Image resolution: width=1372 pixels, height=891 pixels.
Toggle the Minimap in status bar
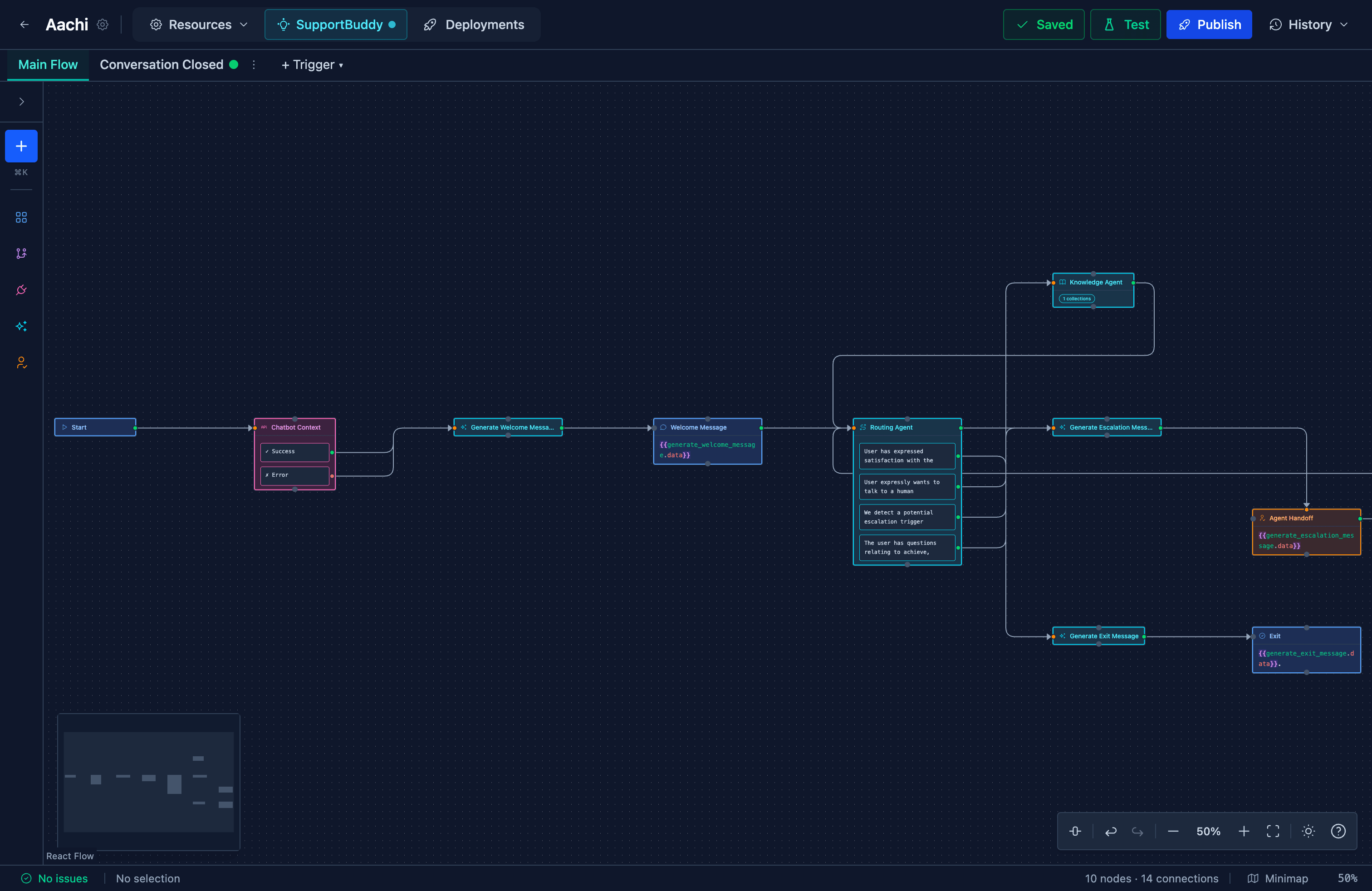point(1278,878)
